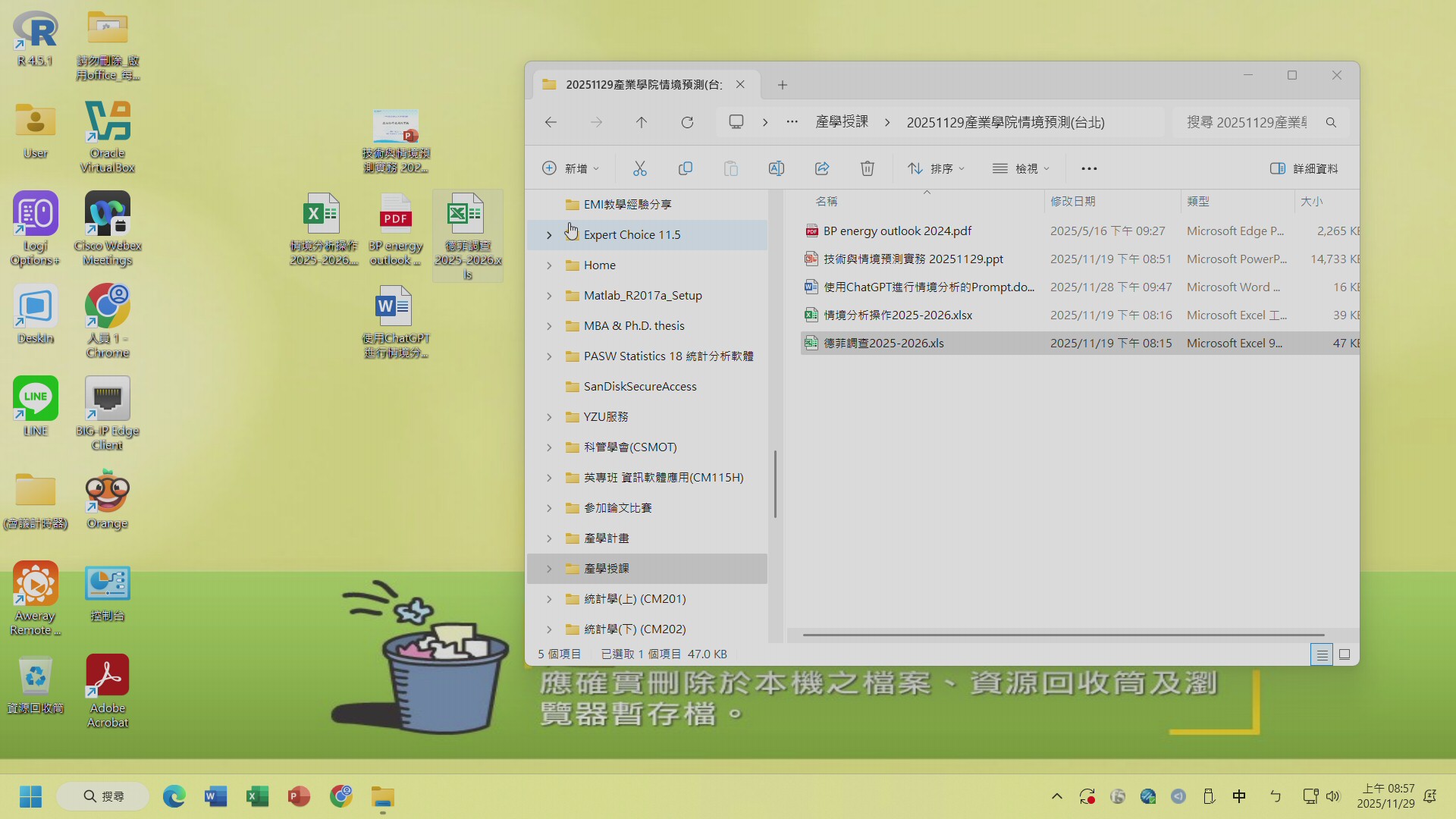The image size is (1456, 819).
Task: Open a new File Explorer tab
Action: [x=783, y=85]
